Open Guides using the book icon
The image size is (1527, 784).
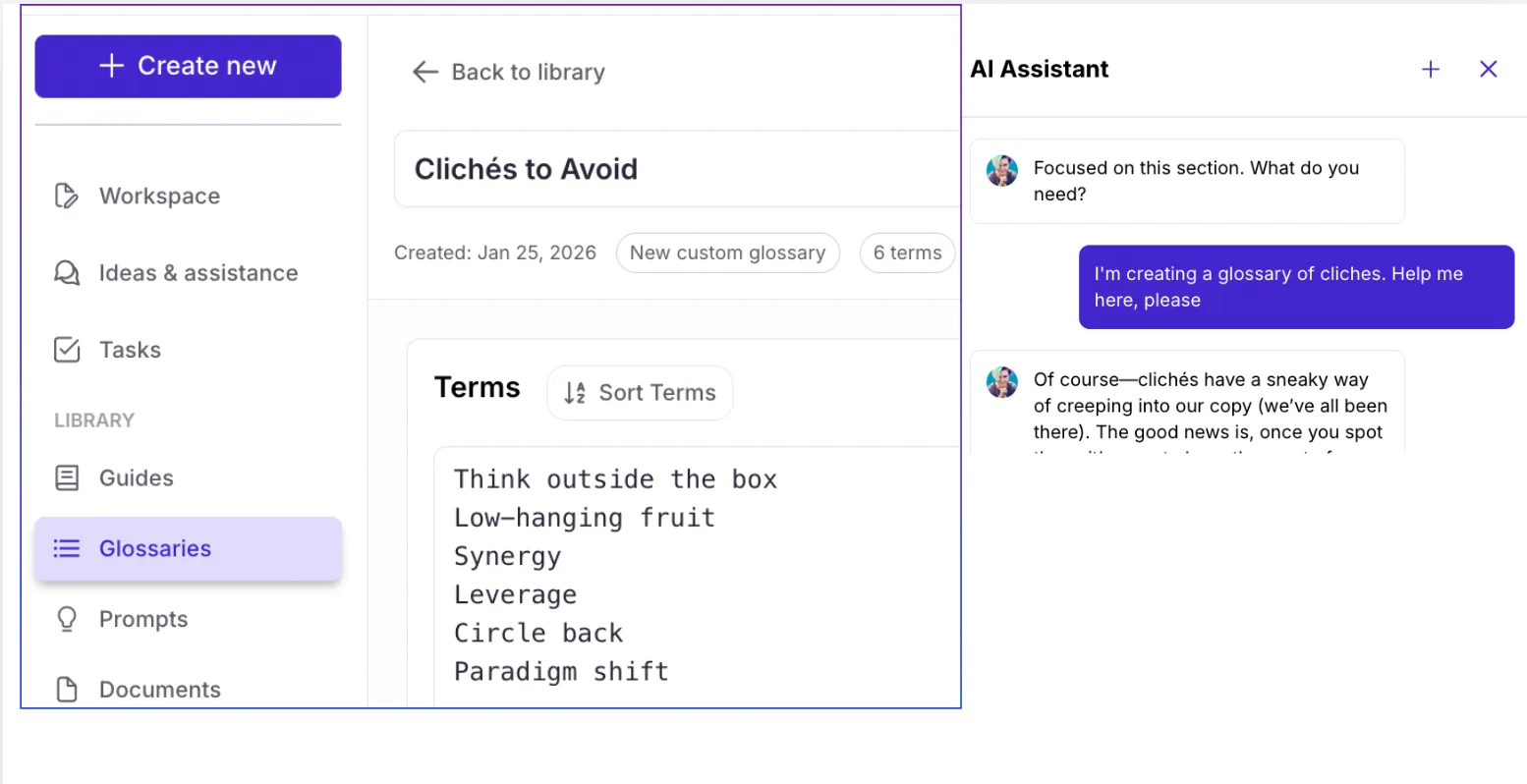pos(66,477)
